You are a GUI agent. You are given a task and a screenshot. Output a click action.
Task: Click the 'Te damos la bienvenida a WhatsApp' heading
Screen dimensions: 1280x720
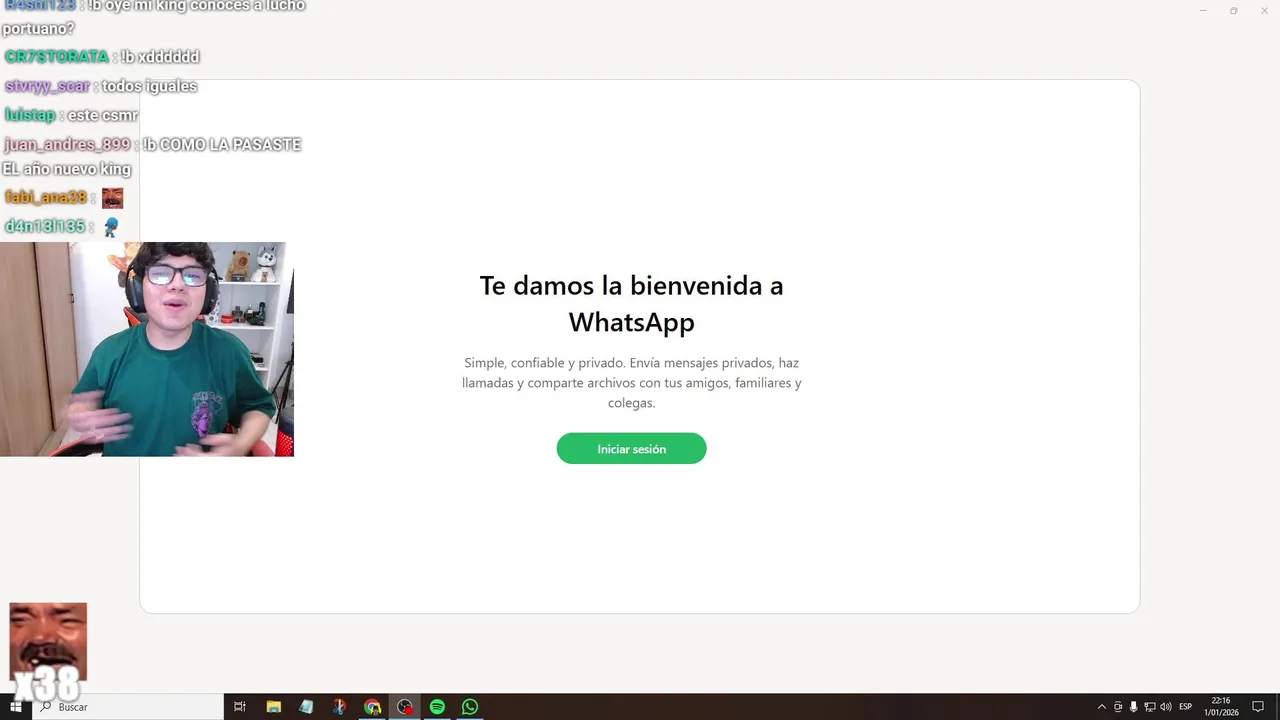[631, 303]
